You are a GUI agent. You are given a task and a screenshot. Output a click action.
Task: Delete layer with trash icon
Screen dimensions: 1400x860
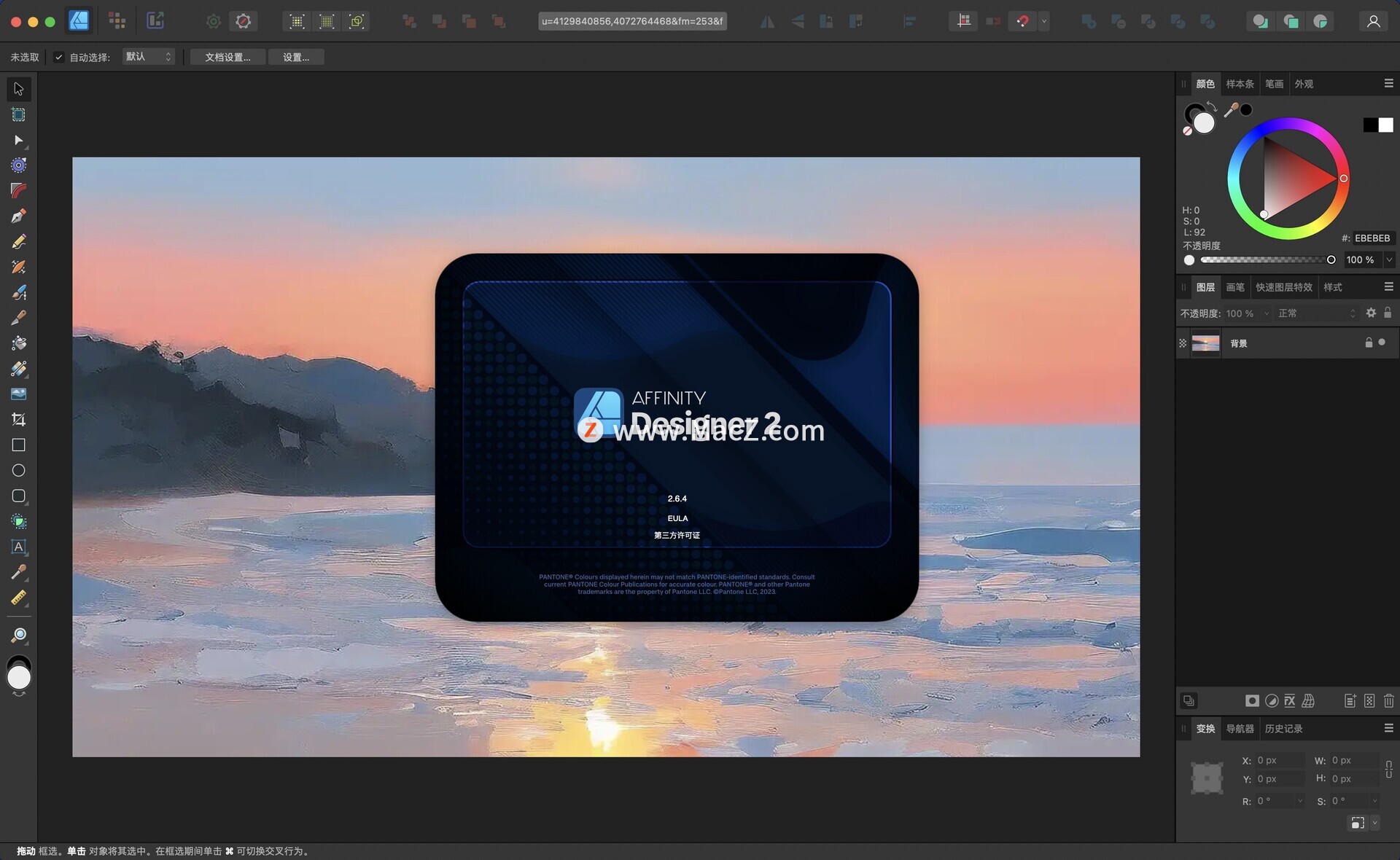point(1388,700)
